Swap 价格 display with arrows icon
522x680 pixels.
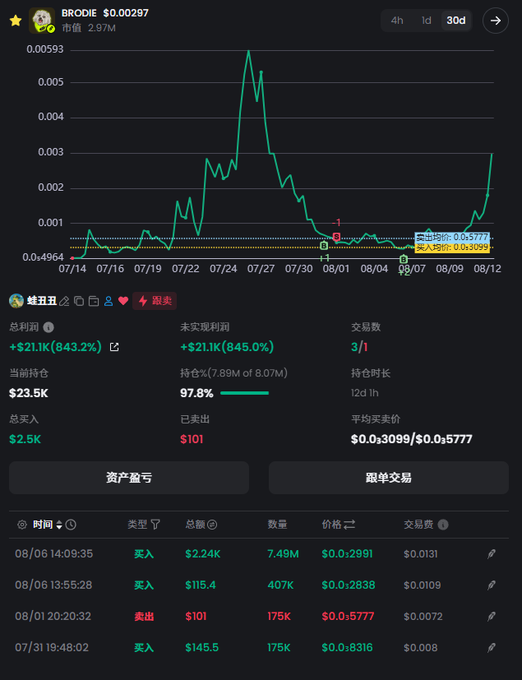(349, 525)
